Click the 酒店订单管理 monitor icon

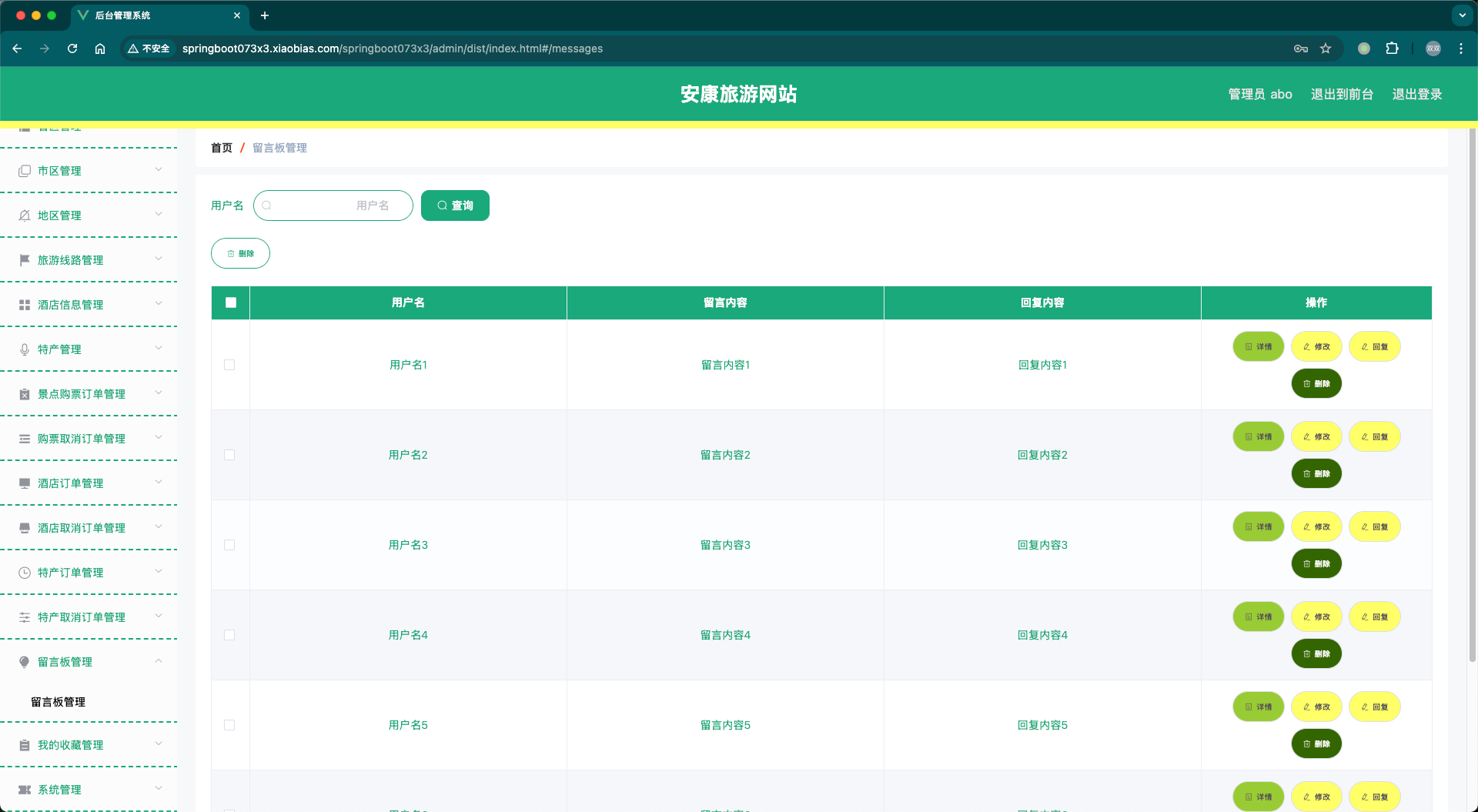coord(25,483)
